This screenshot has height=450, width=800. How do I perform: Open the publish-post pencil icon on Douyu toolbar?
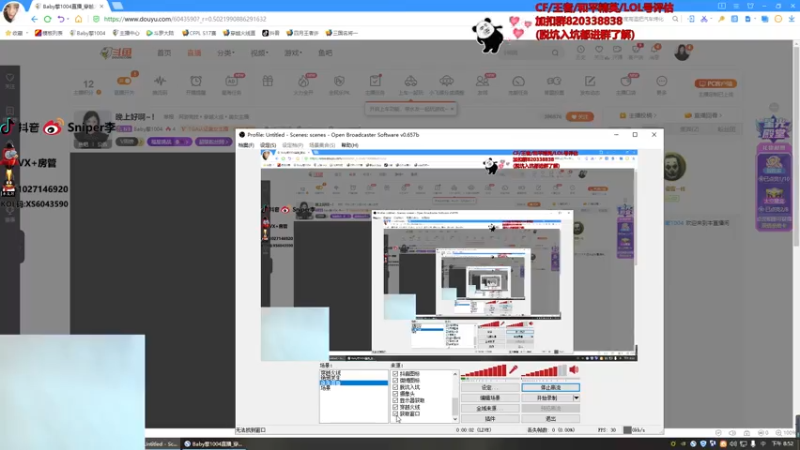pos(590,81)
